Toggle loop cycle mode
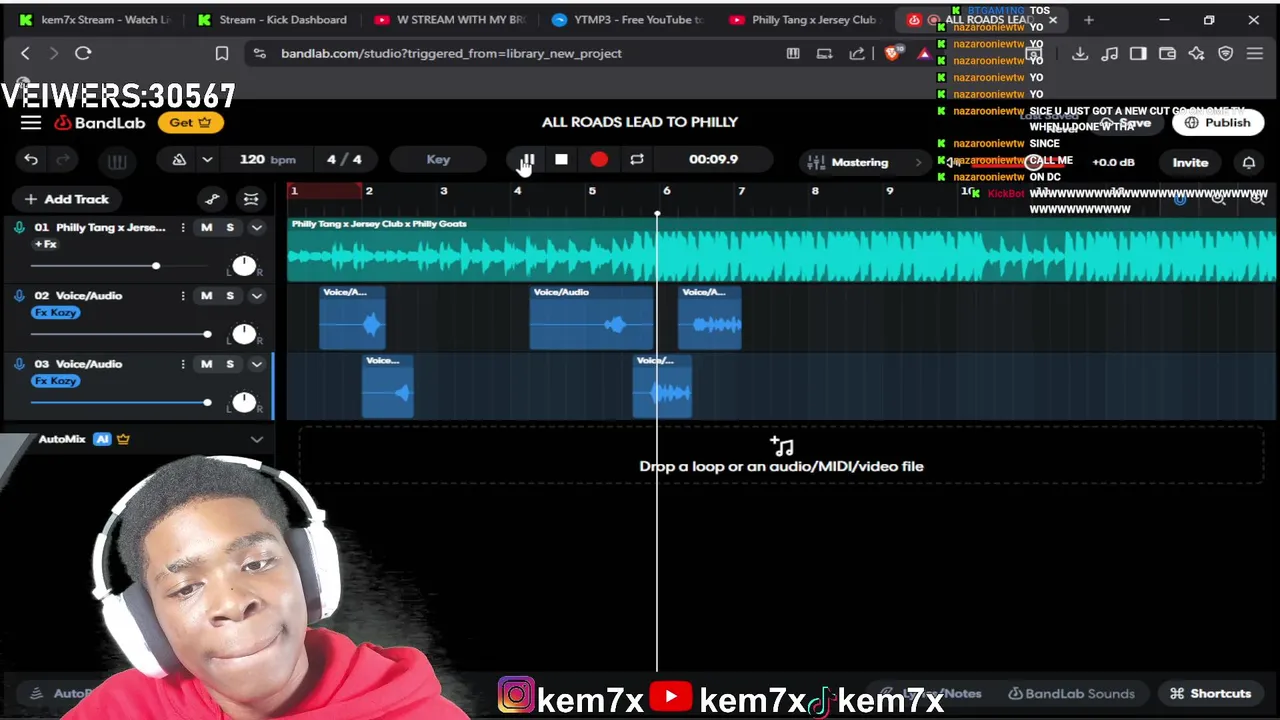 (636, 160)
